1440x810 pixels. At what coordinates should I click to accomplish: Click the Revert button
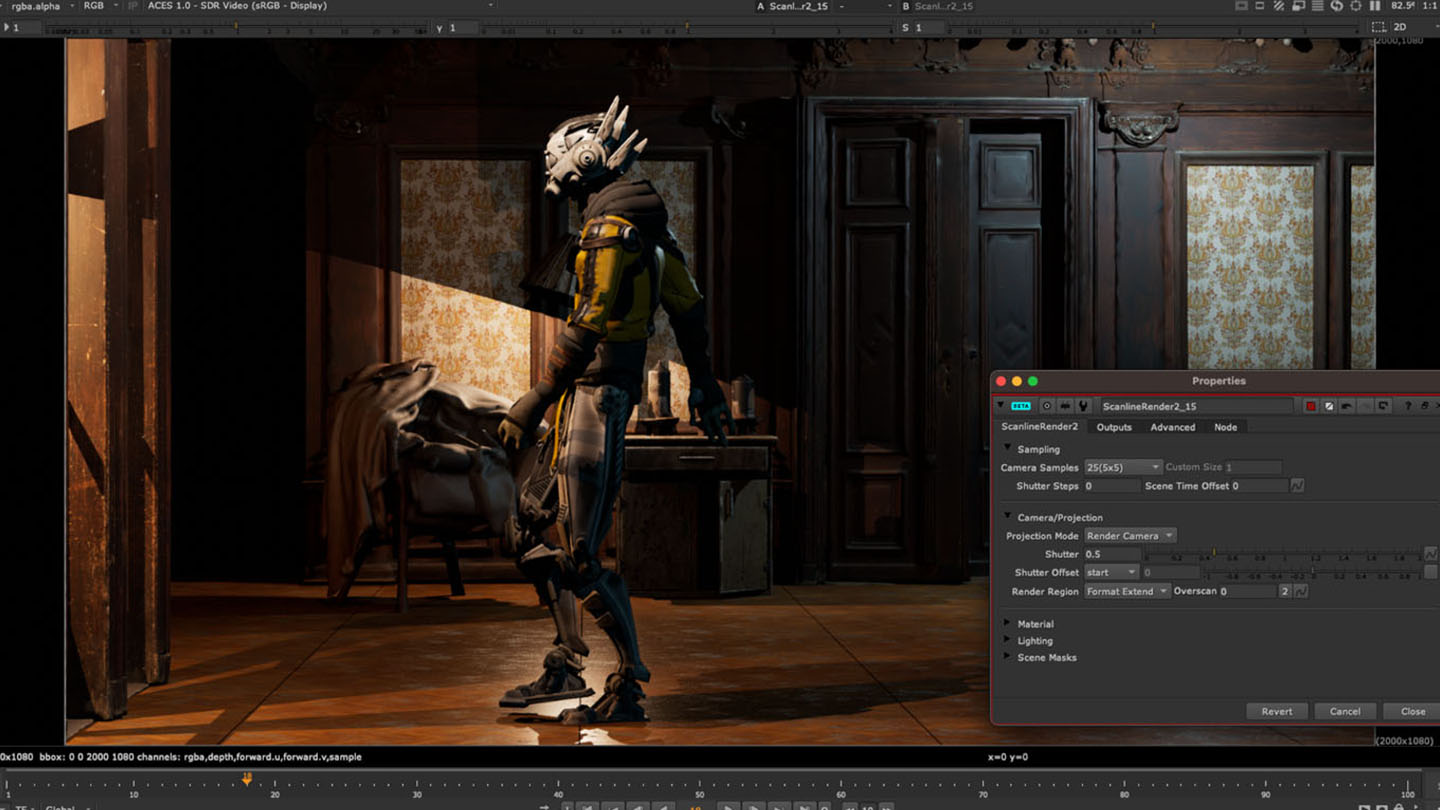click(x=1276, y=711)
